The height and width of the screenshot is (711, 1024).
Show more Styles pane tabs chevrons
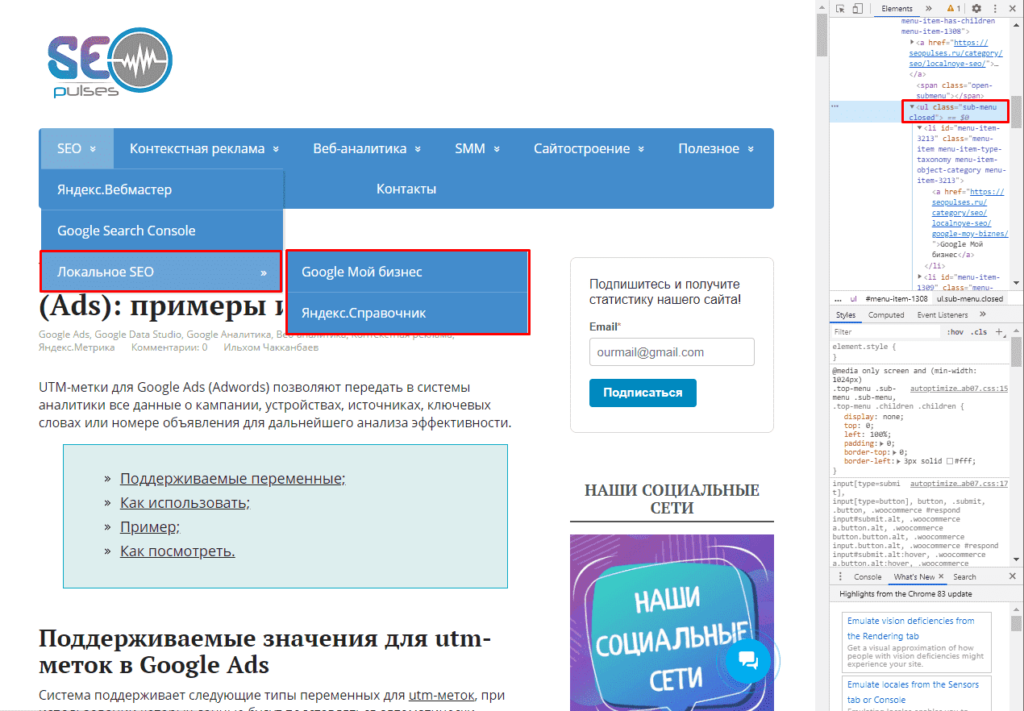point(983,315)
